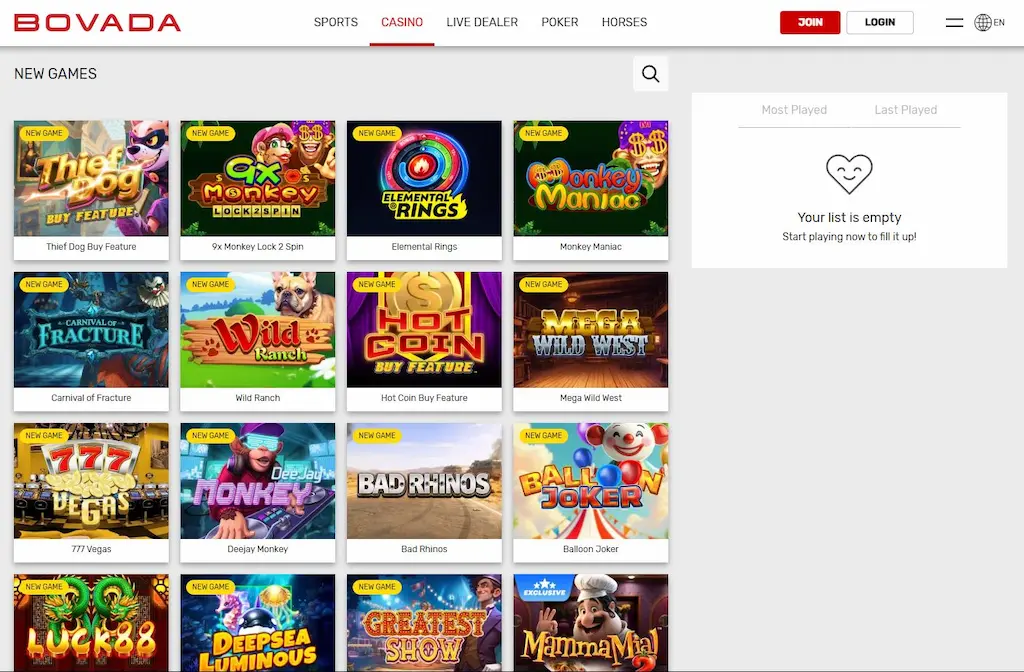Click the 'NEW GAMES' heading text

pyautogui.click(x=56, y=74)
